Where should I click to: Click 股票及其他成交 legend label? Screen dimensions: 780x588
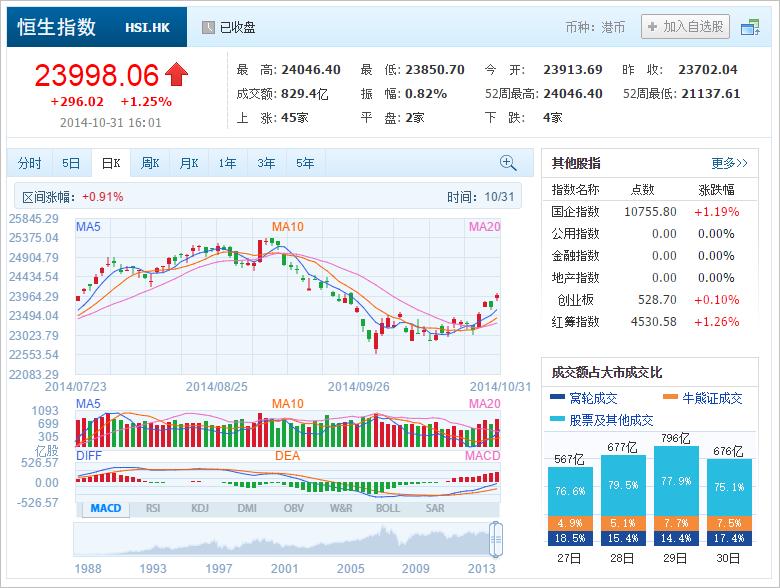pos(611,420)
